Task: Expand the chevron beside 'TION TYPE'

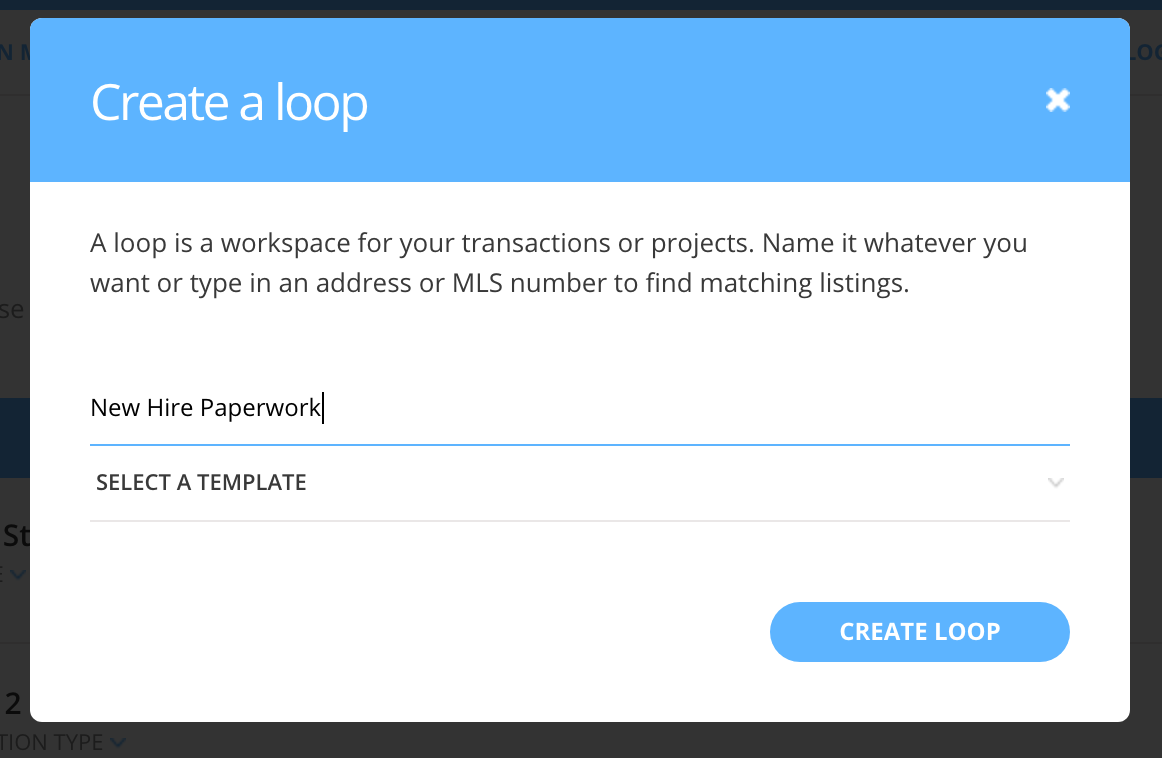Action: pos(119,742)
